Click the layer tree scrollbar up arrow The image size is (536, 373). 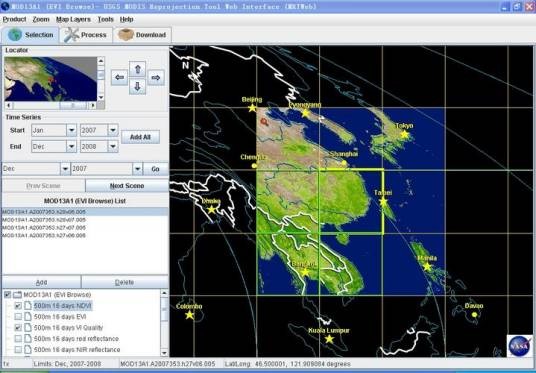pyautogui.click(x=164, y=293)
